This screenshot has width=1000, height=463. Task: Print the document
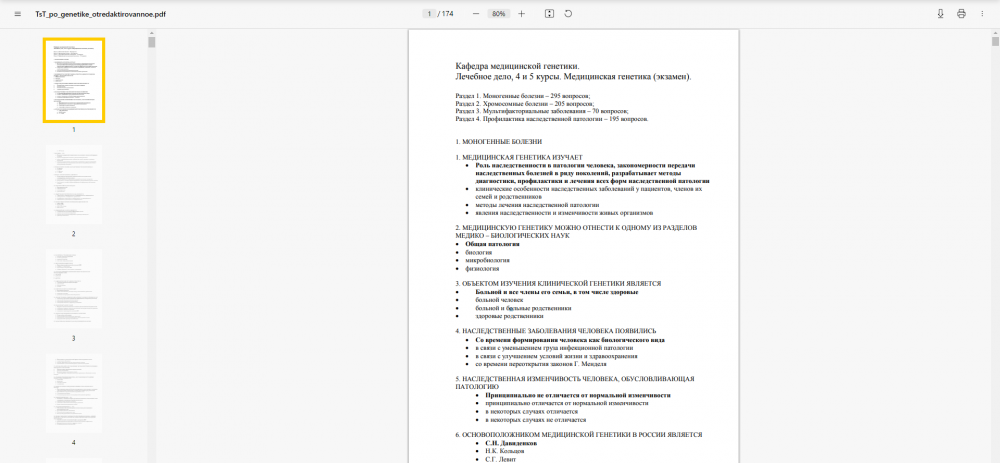(x=961, y=13)
